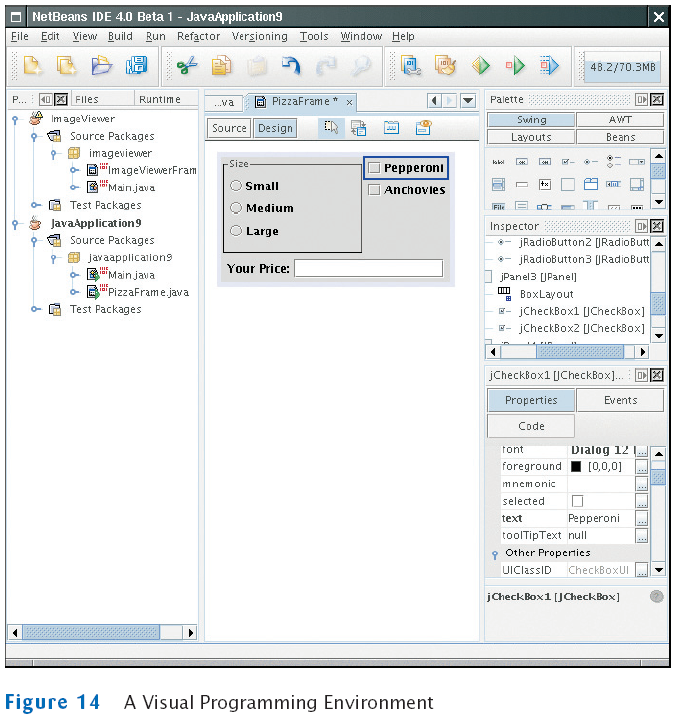Click the green Run Main Project icon

click(x=515, y=67)
